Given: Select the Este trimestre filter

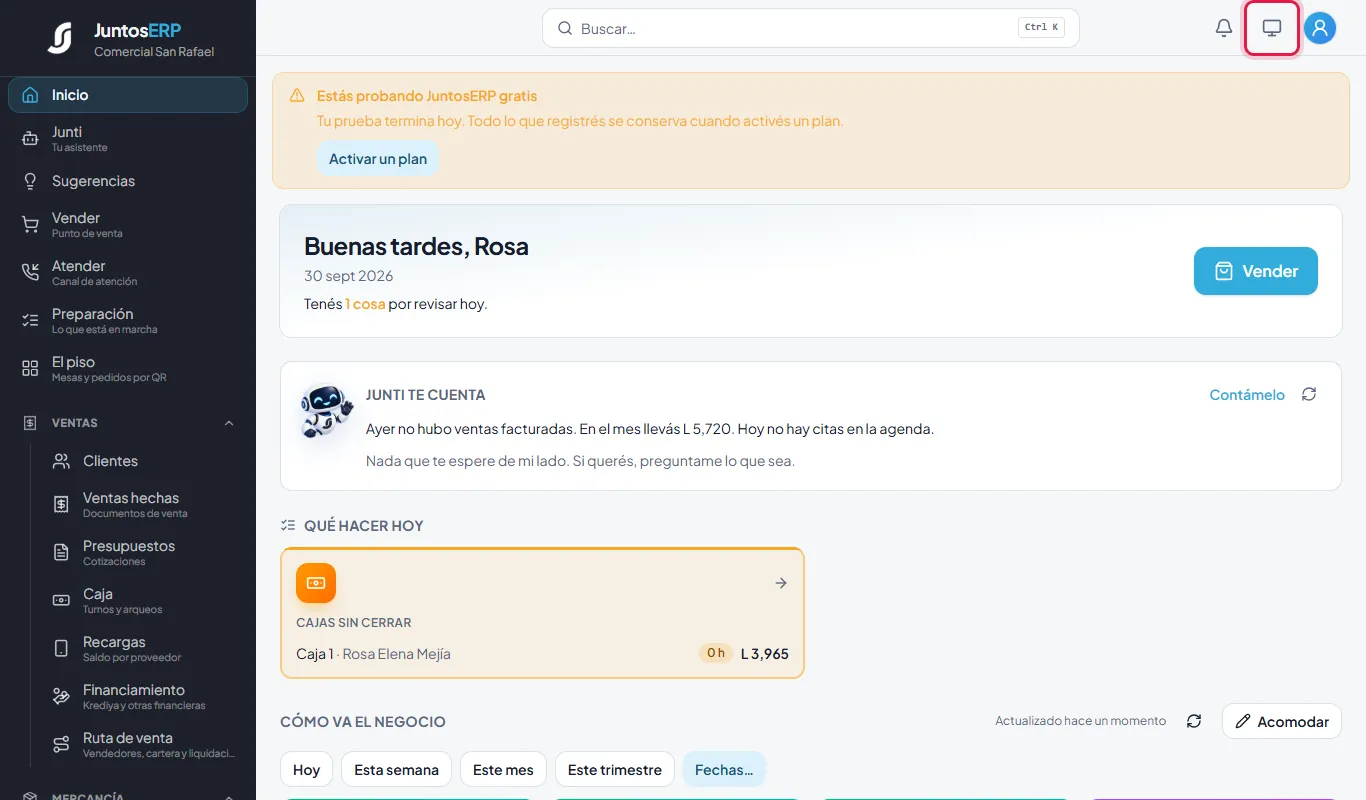Looking at the screenshot, I should point(615,769).
